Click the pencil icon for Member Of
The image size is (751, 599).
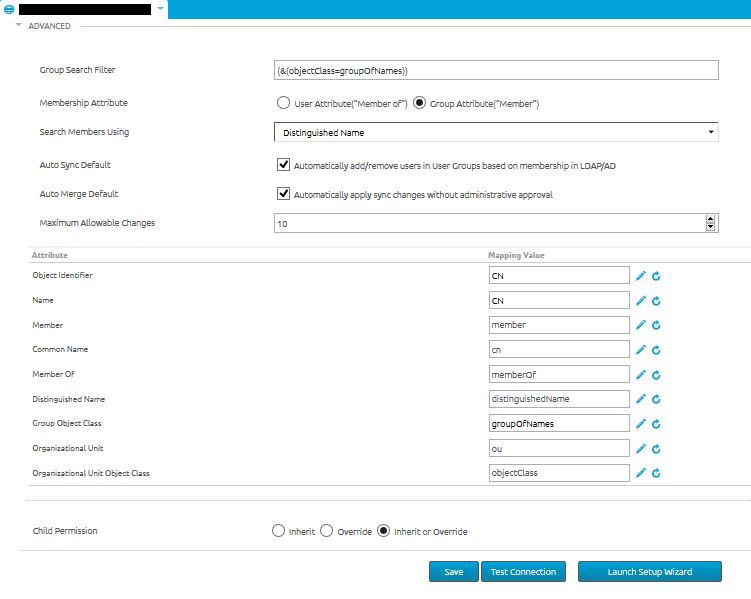pyautogui.click(x=641, y=374)
